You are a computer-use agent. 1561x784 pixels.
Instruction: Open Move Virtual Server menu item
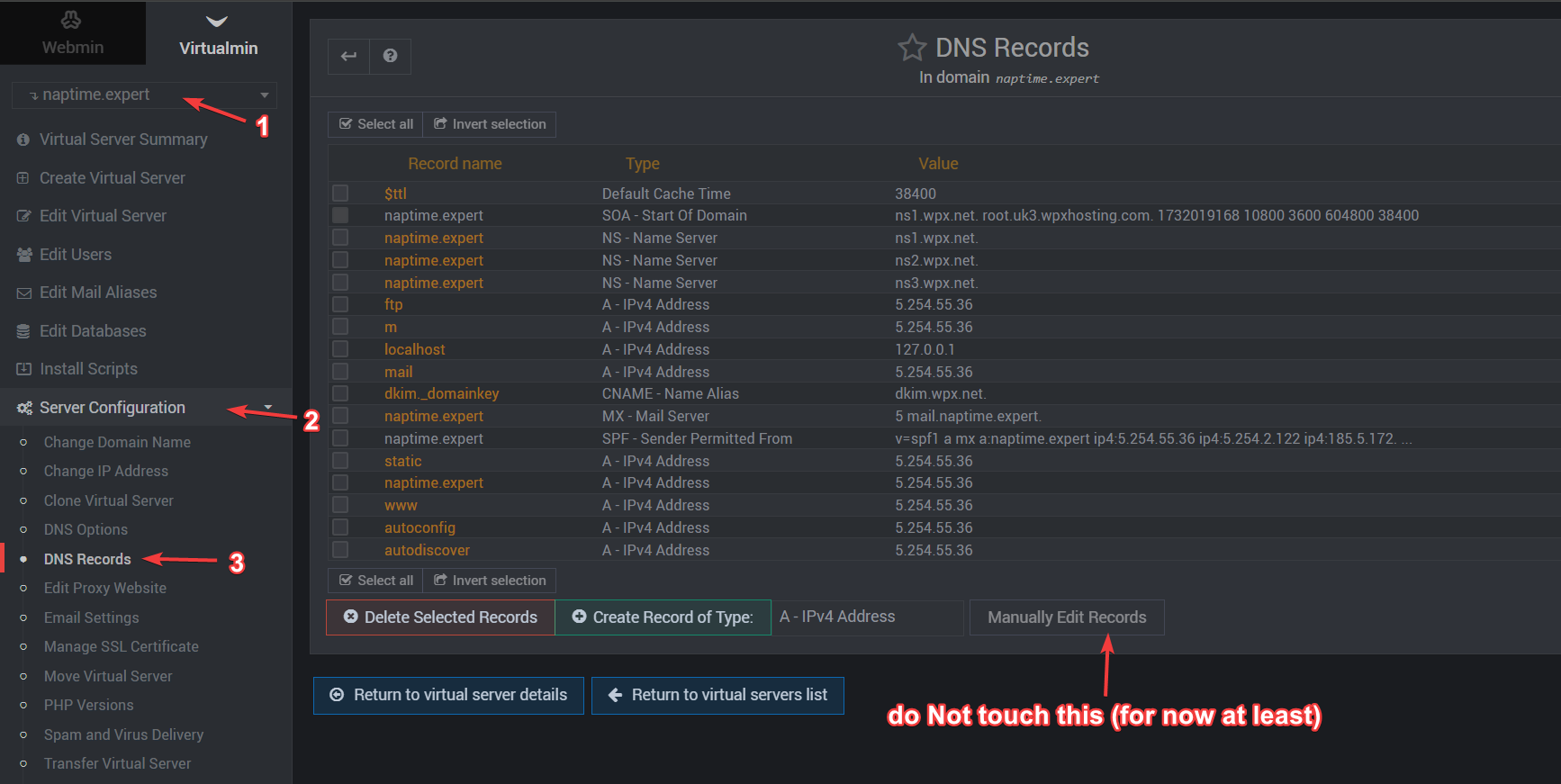point(108,676)
